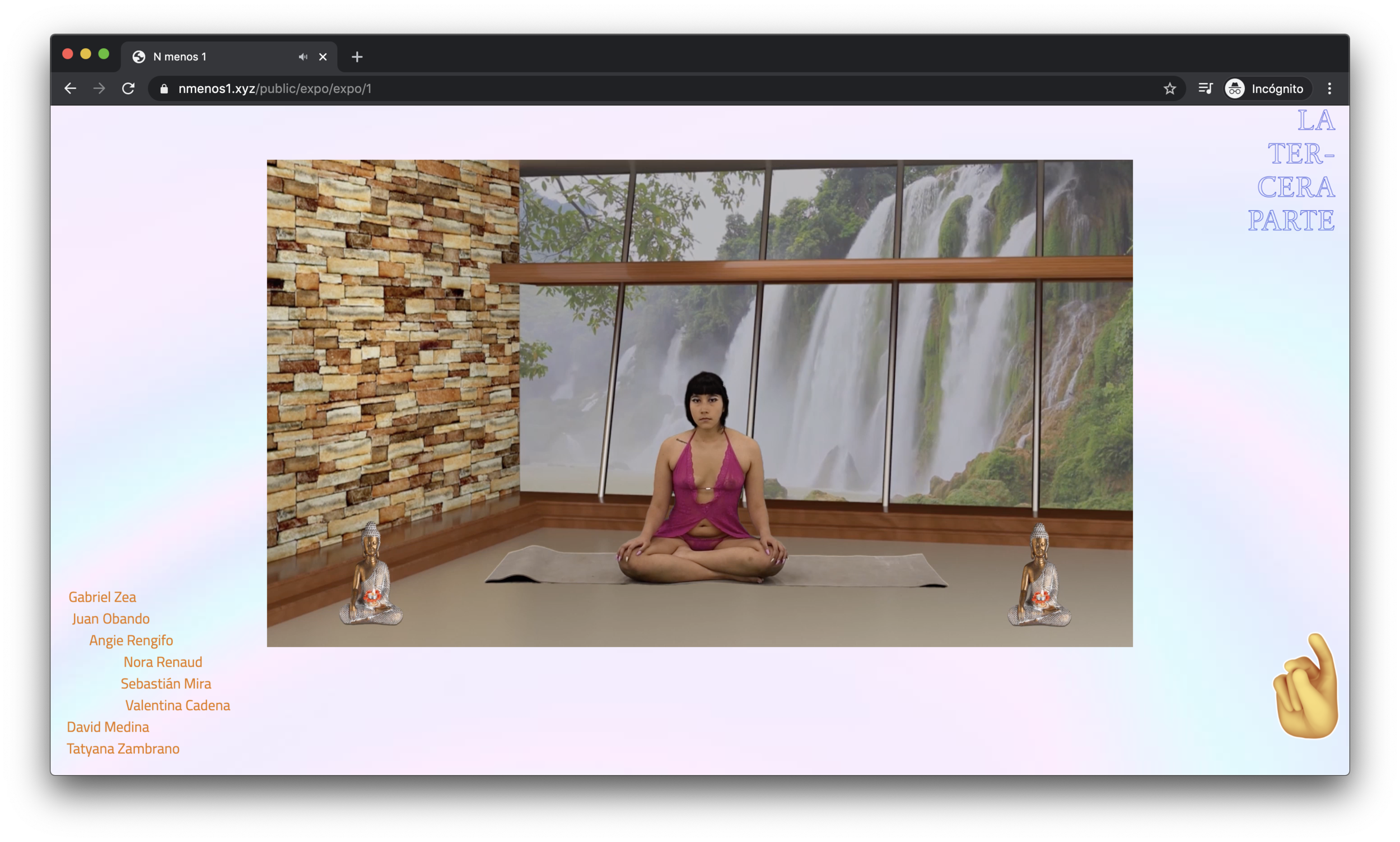This screenshot has width=1400, height=842.
Task: Open the Chrome three-dot menu
Action: pyautogui.click(x=1329, y=89)
